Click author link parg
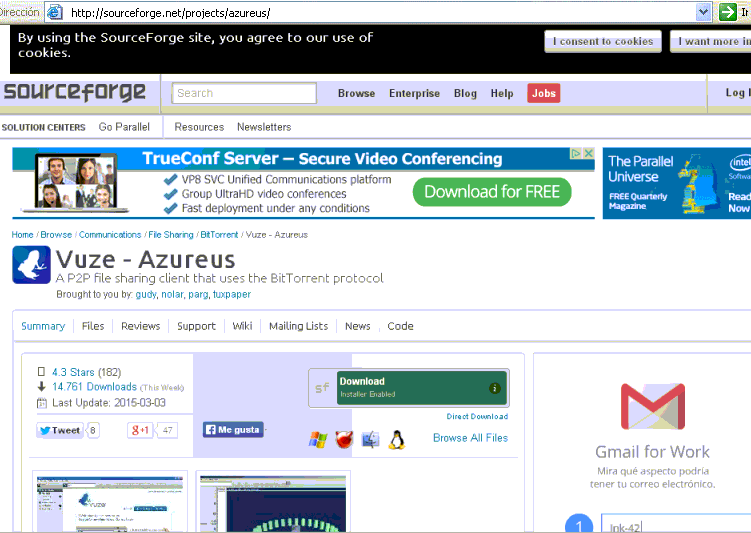Viewport: 751px width, 533px height. click(198, 294)
